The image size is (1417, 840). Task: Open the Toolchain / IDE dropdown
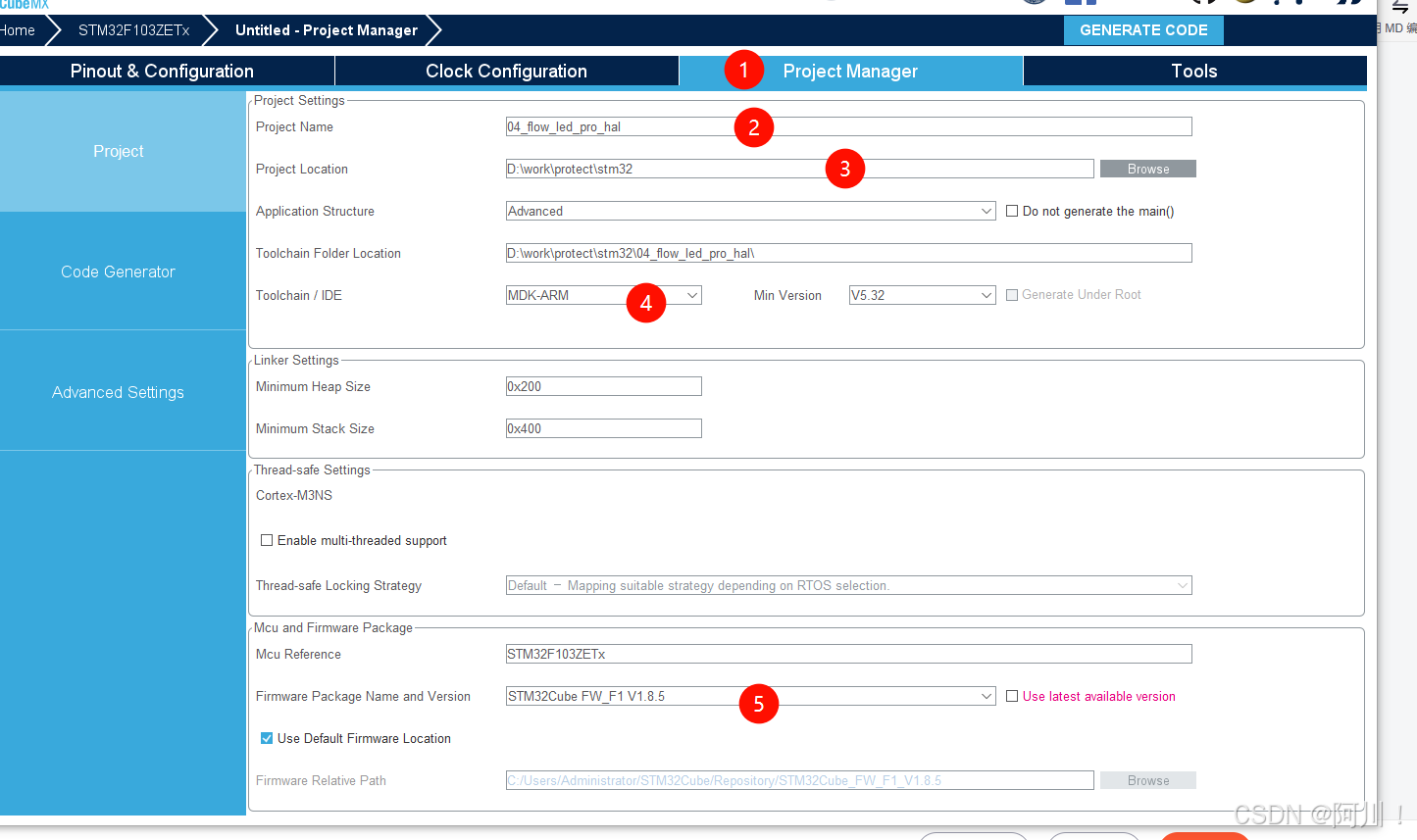[603, 295]
